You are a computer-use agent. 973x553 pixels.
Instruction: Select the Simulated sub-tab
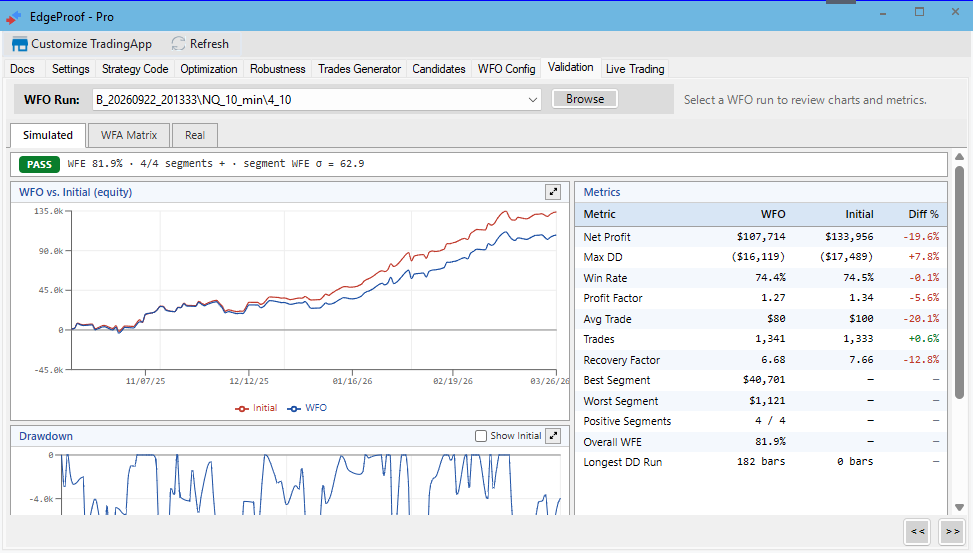coord(48,135)
